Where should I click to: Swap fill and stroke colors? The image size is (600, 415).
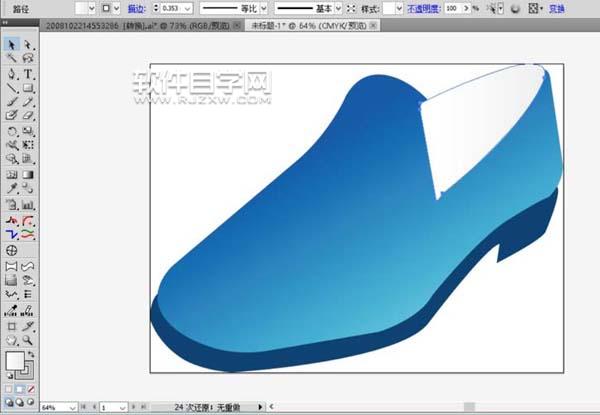pyautogui.click(x=33, y=353)
